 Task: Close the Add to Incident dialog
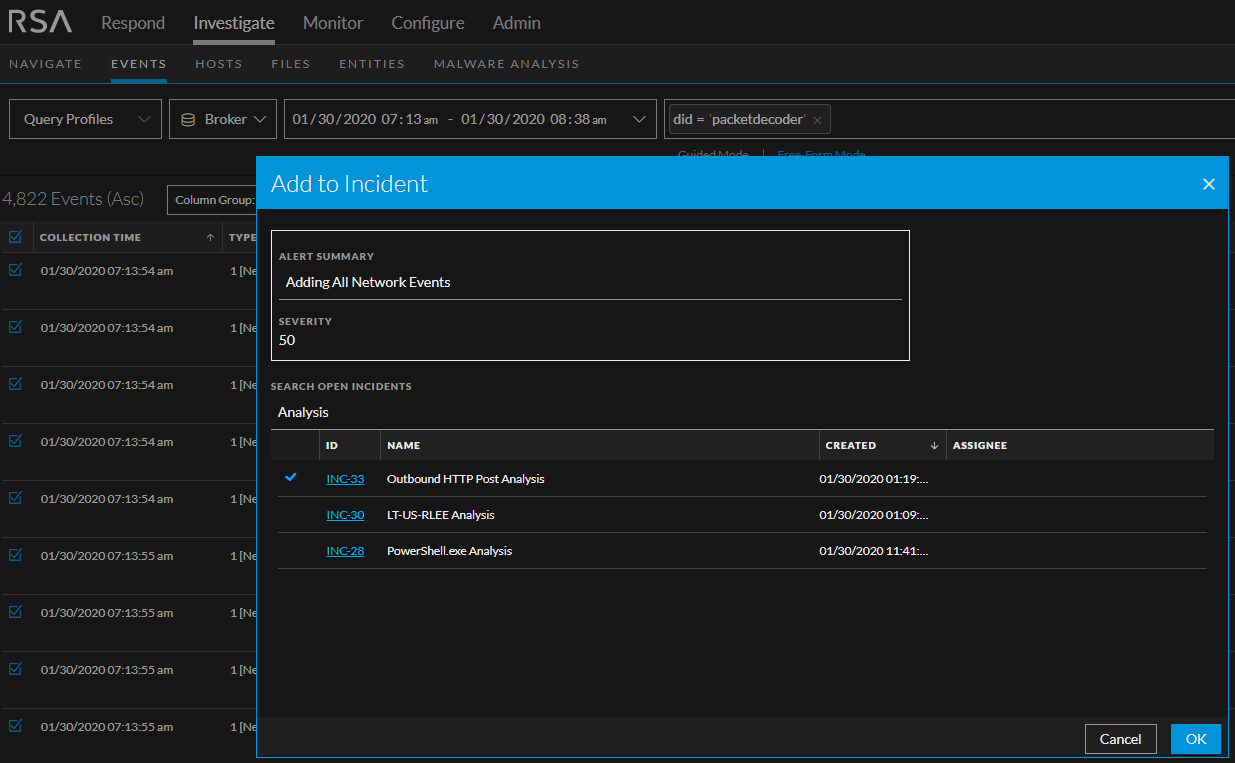pyautogui.click(x=1208, y=184)
